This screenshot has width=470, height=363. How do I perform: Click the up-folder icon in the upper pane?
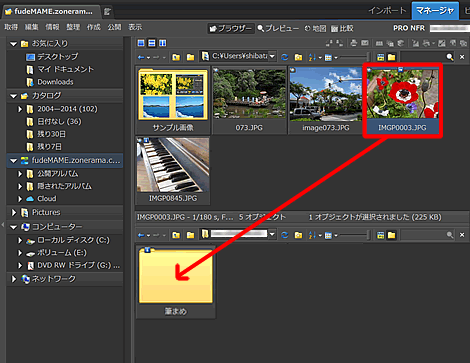click(176, 57)
